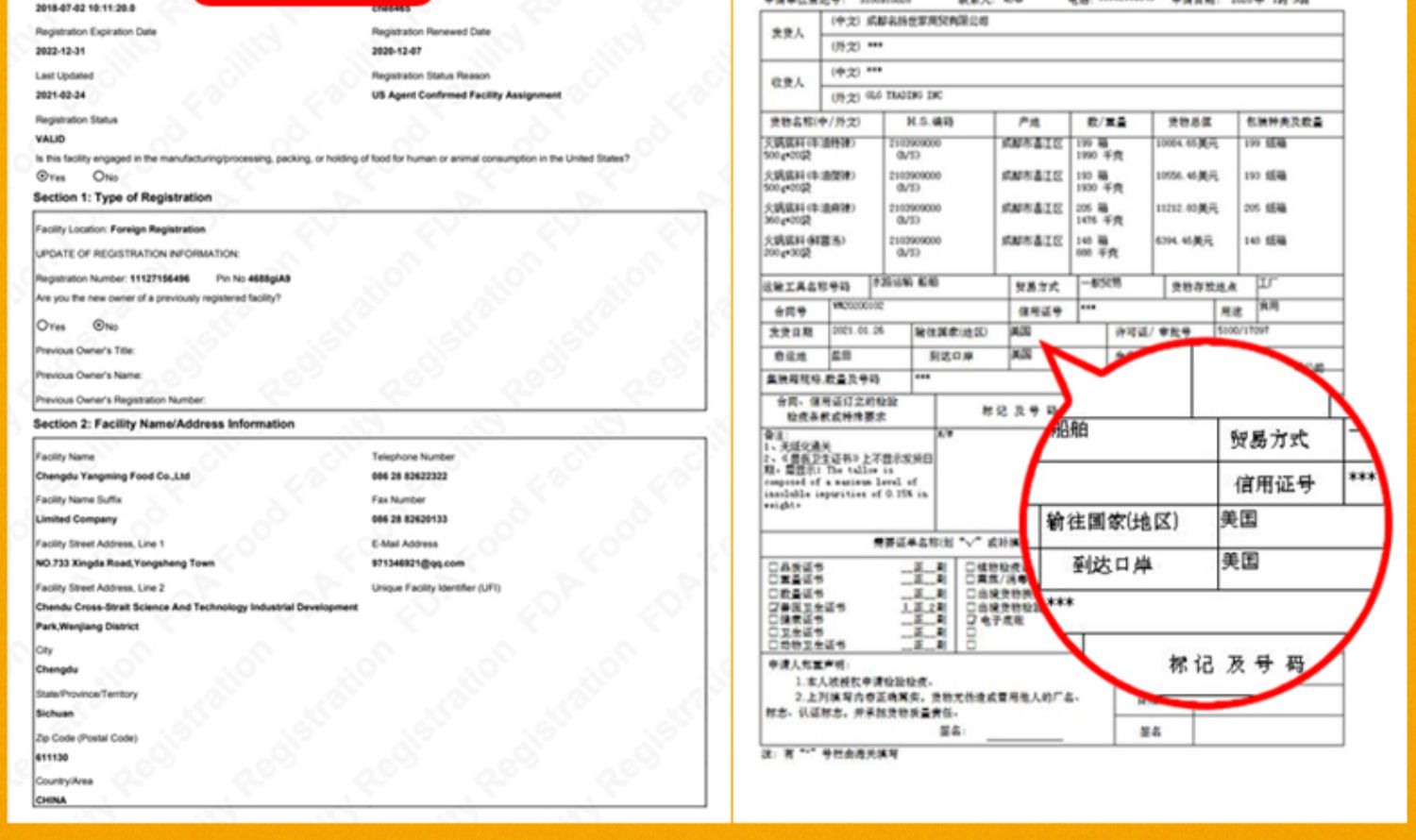Click the e-mail address 971346921@qq.com
This screenshot has width=1416, height=840.
(x=418, y=563)
